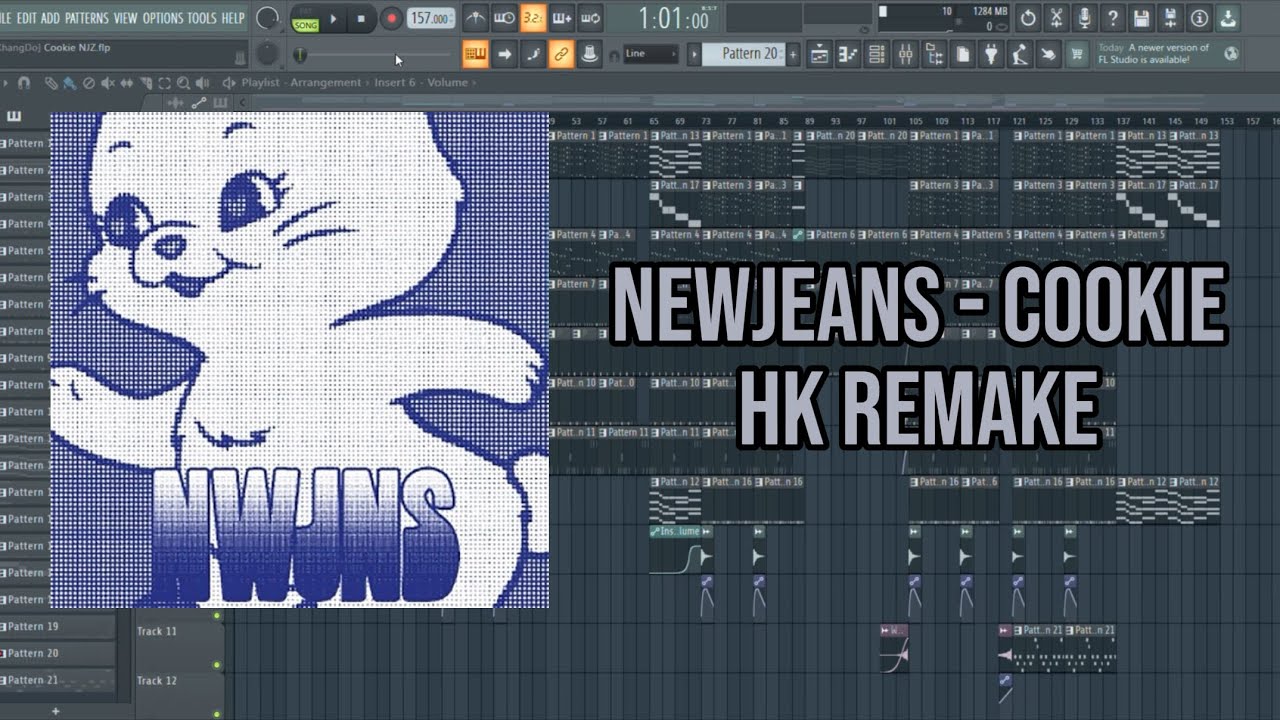Image resolution: width=1280 pixels, height=720 pixels.
Task: Click the Pattern 20 selector field
Action: point(743,54)
